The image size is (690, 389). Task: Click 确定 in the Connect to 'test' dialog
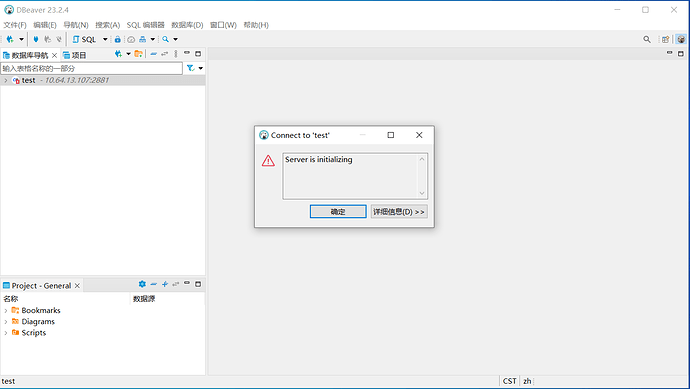coord(338,212)
